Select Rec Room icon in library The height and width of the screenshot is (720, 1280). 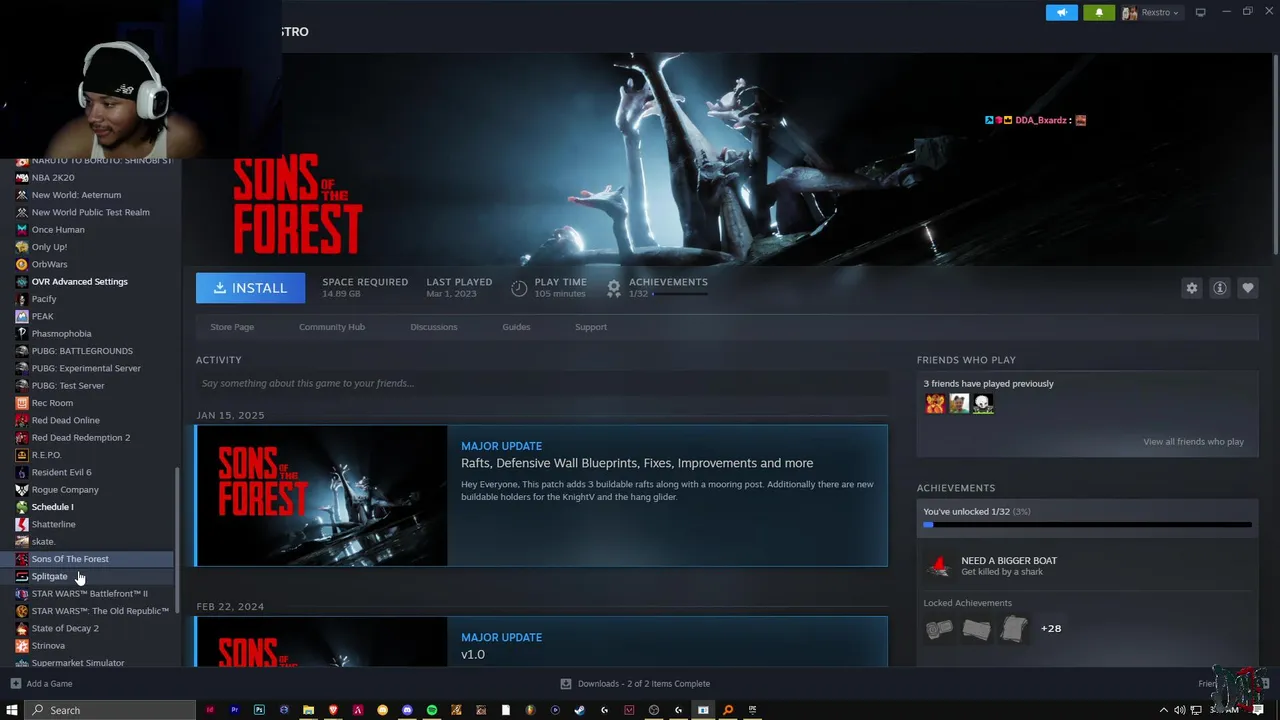[22, 403]
